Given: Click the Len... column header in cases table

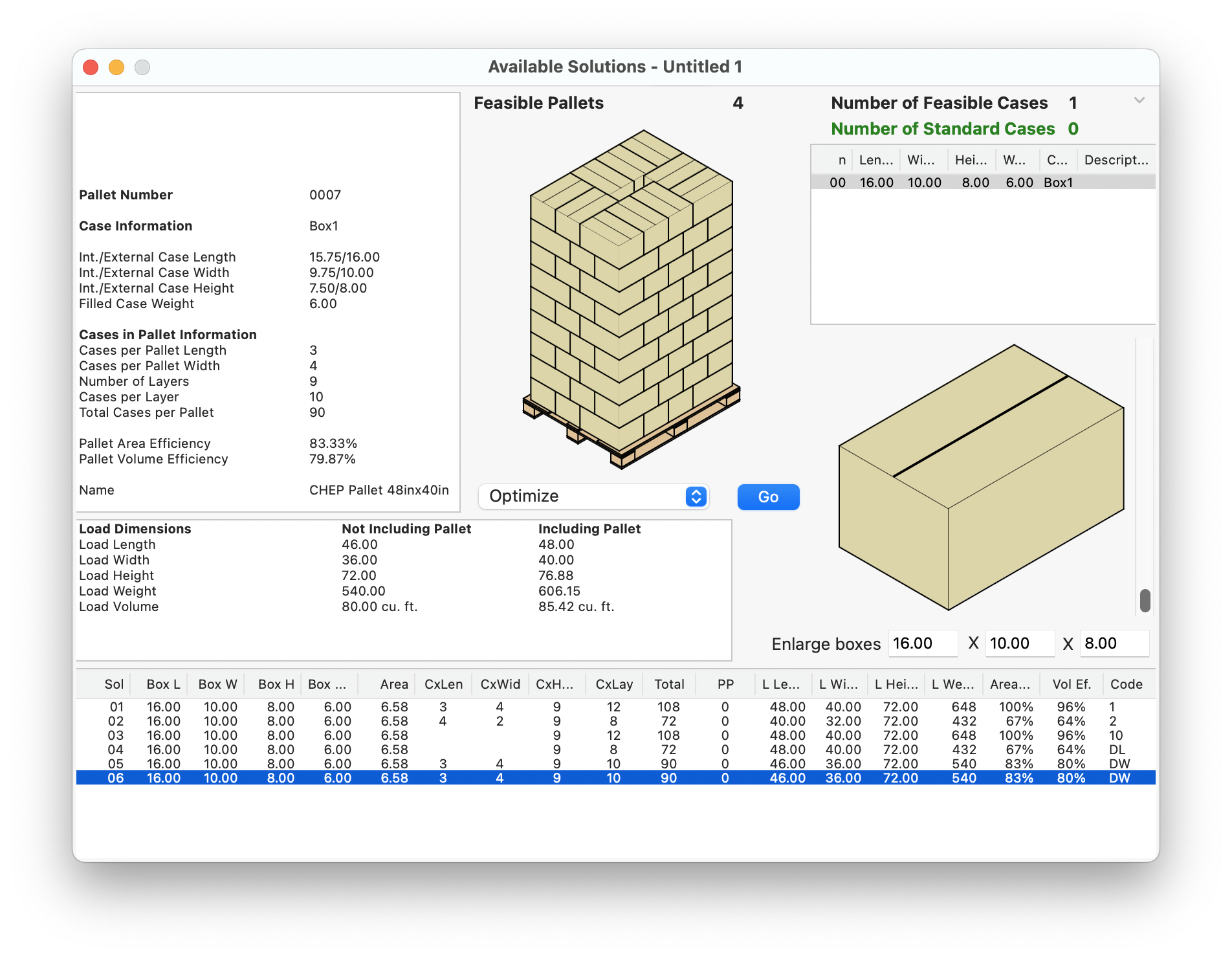Looking at the screenshot, I should 875,160.
